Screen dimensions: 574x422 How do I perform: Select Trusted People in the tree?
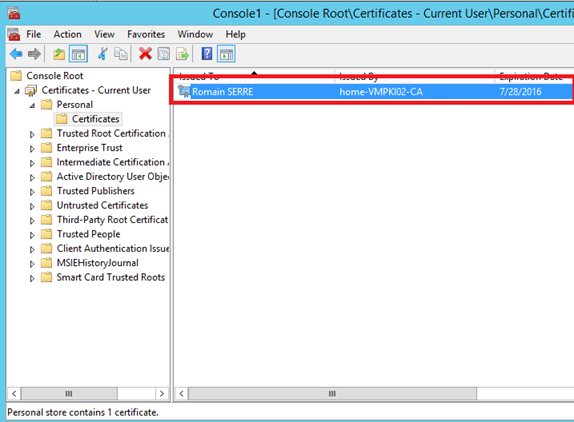tap(88, 234)
